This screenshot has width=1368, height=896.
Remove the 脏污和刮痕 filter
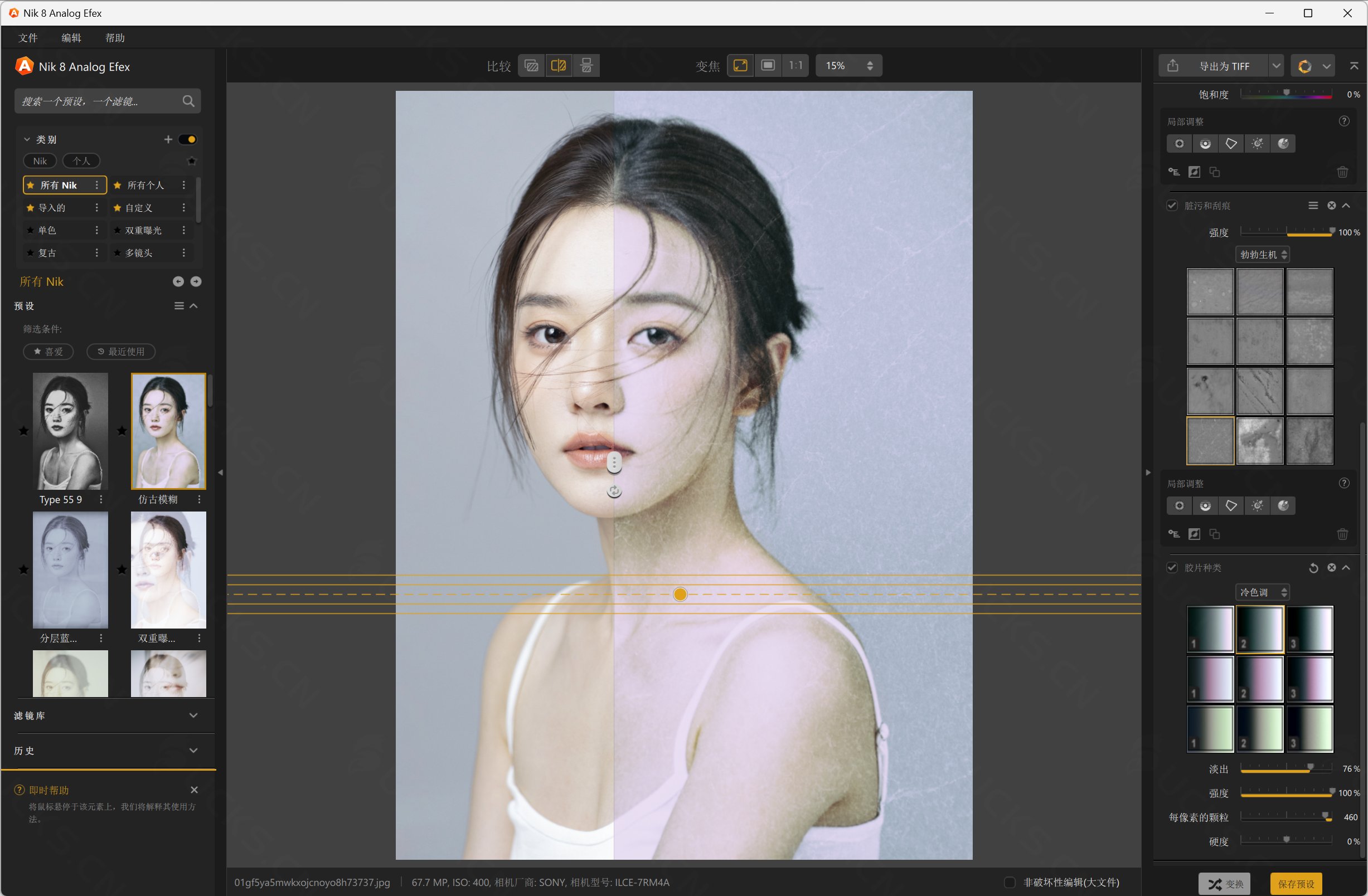[x=1332, y=206]
